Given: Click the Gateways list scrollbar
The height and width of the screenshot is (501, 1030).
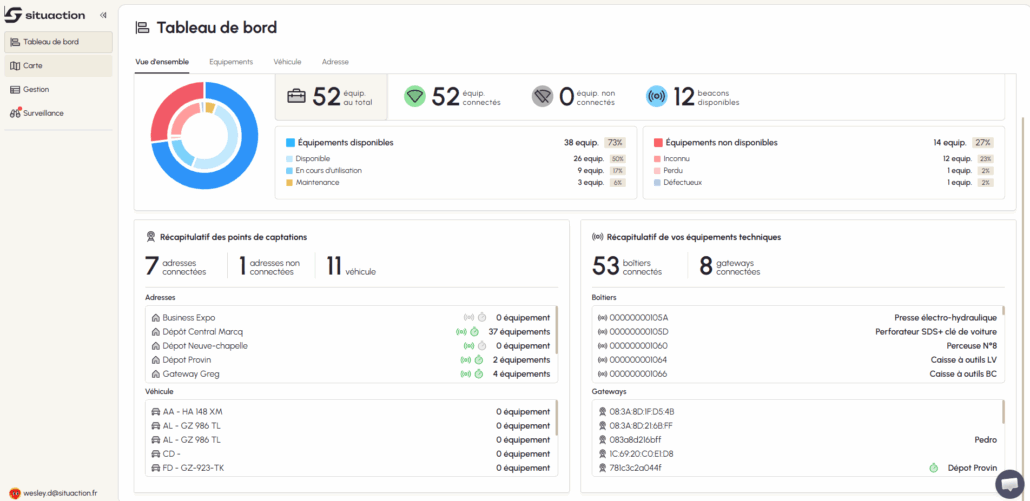Looking at the screenshot, I should (1003, 412).
